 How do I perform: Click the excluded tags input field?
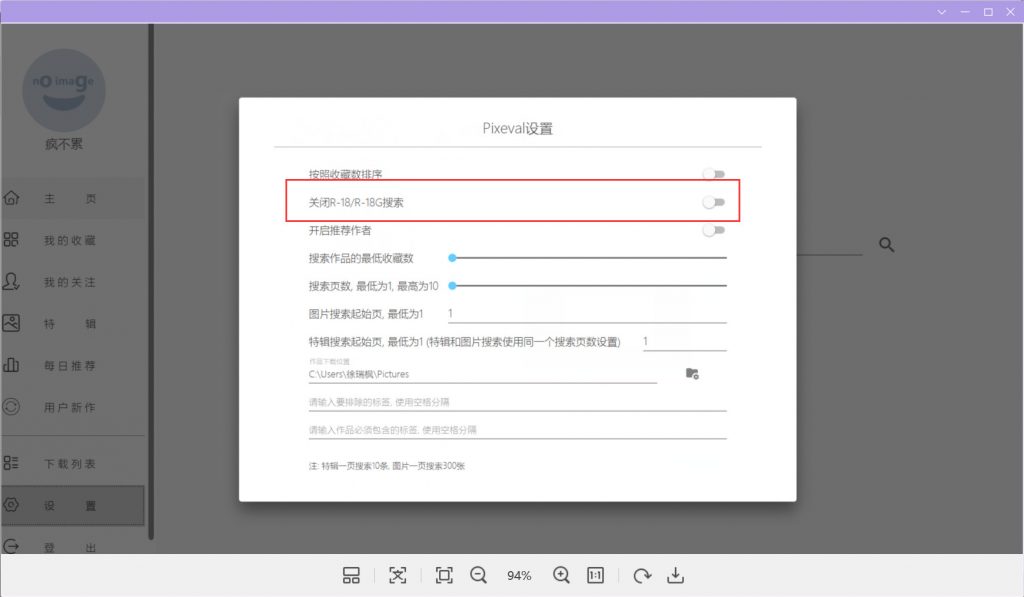517,402
